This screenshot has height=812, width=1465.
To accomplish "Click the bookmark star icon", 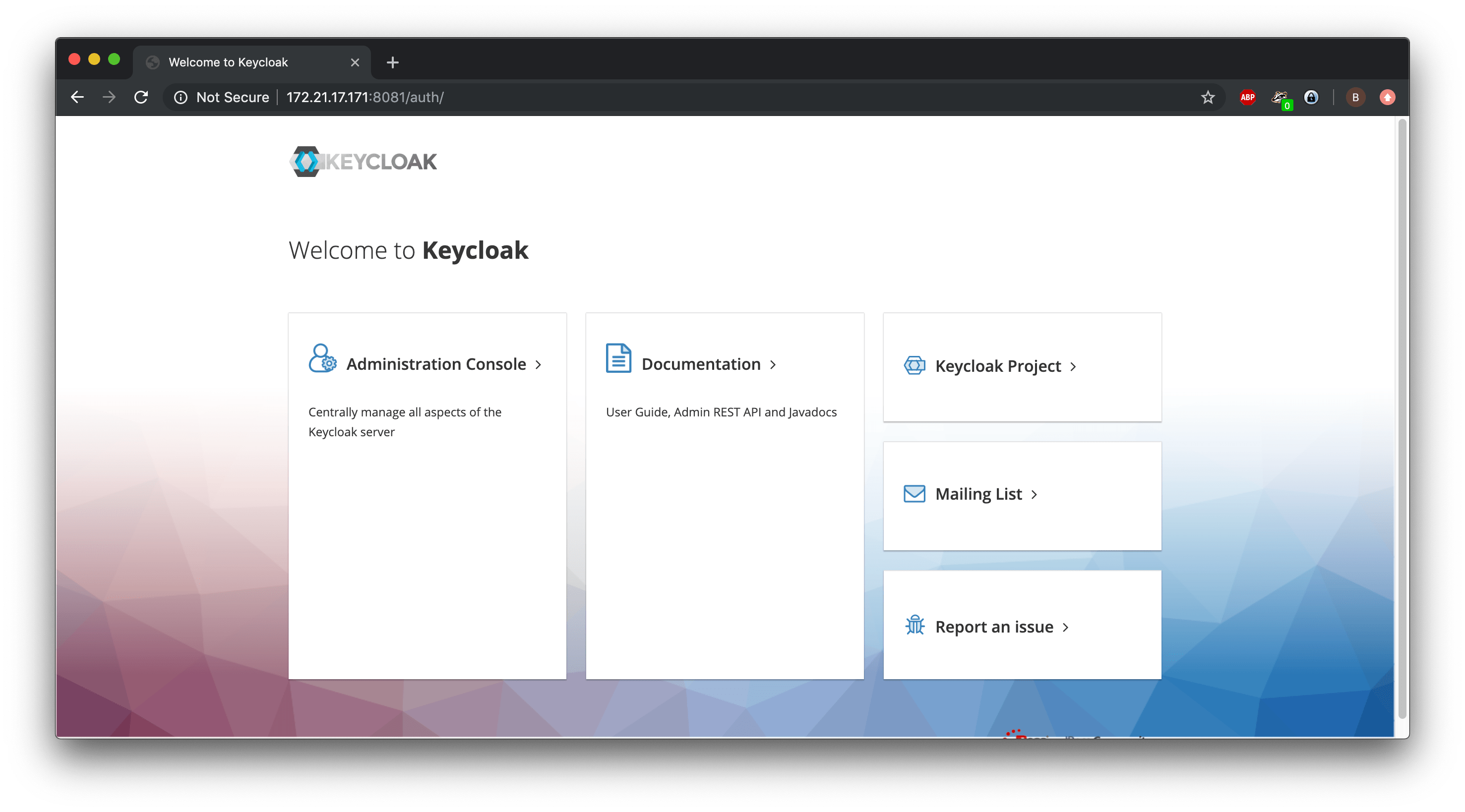I will click(x=1209, y=97).
